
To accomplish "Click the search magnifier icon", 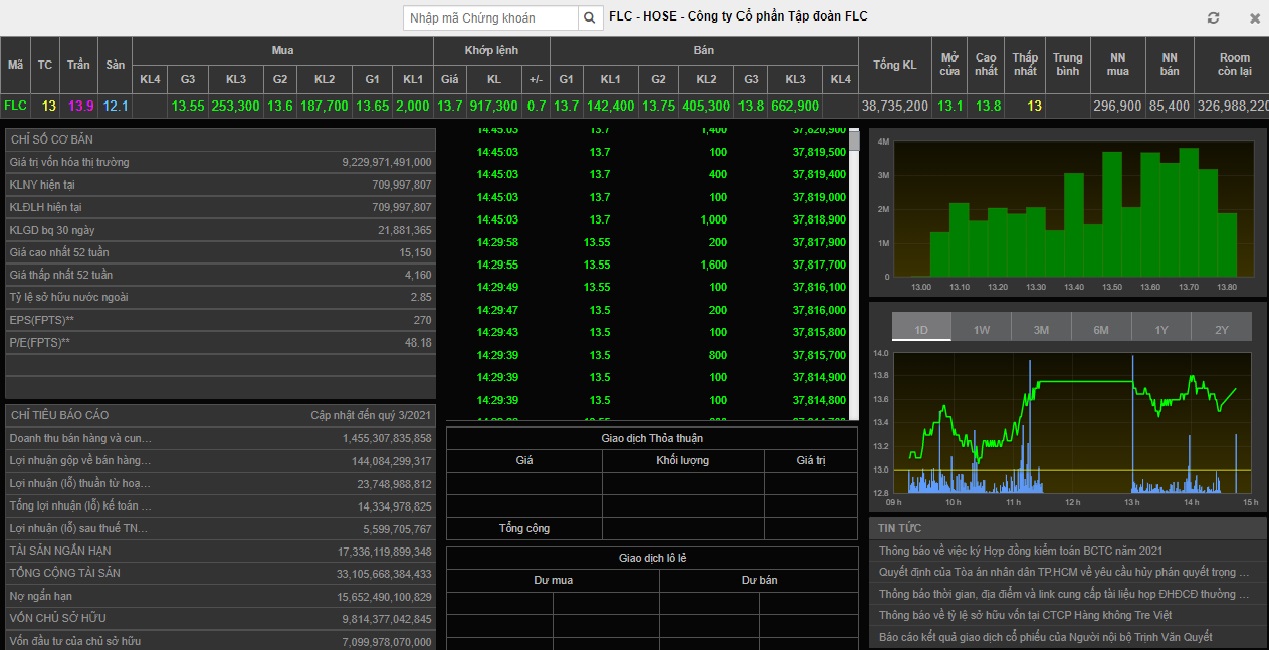I will coord(590,18).
